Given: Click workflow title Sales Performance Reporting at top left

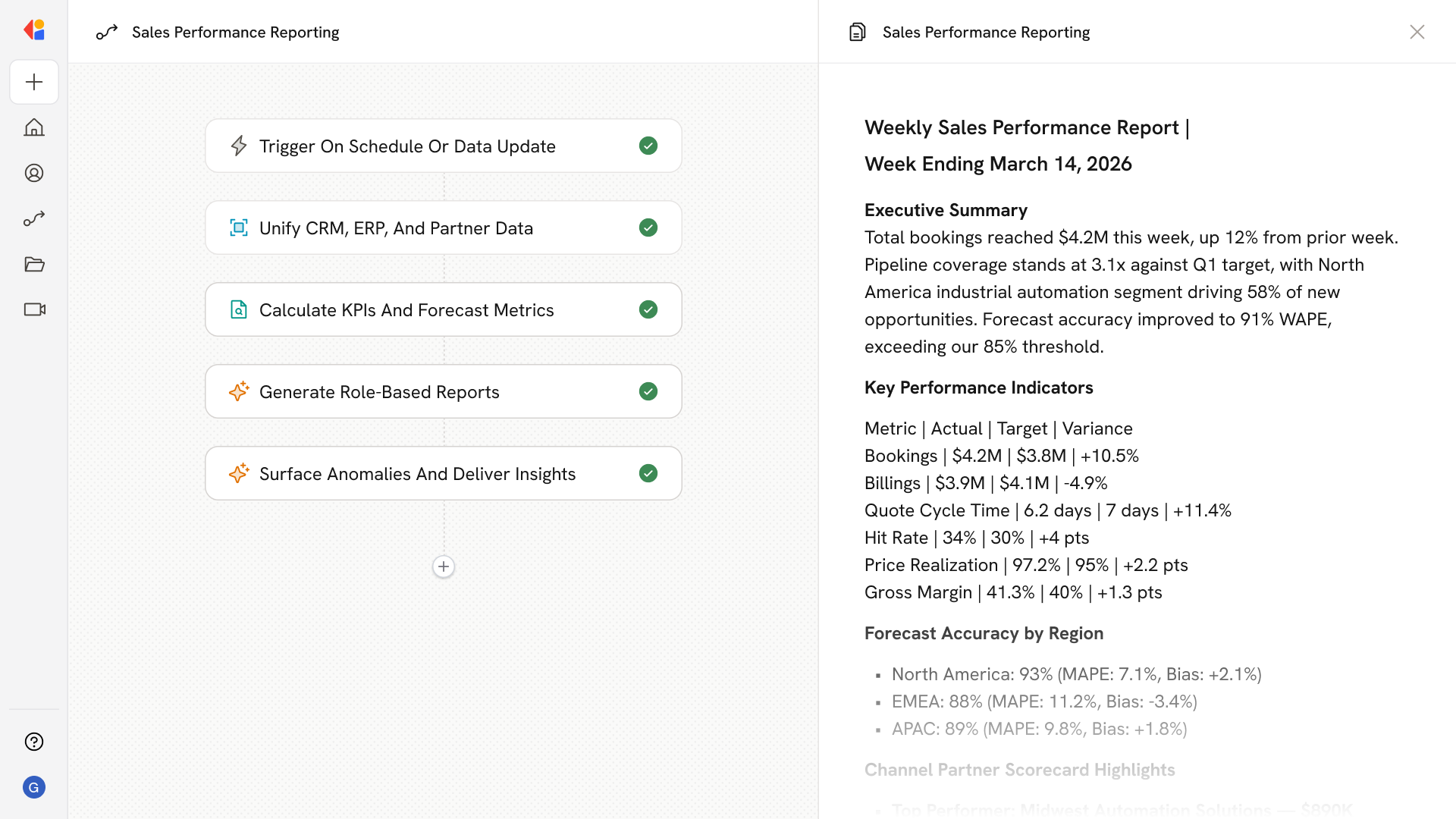Looking at the screenshot, I should (x=235, y=32).
